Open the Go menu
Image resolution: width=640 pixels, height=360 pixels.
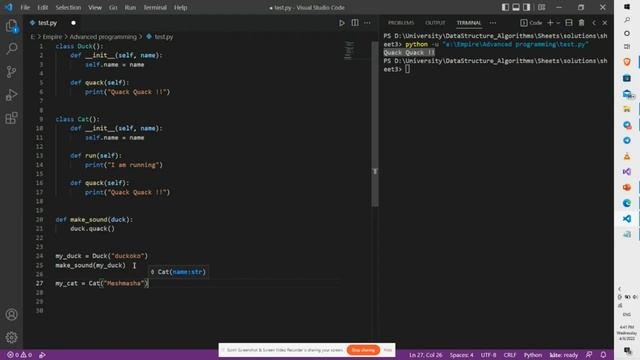tap(113, 7)
